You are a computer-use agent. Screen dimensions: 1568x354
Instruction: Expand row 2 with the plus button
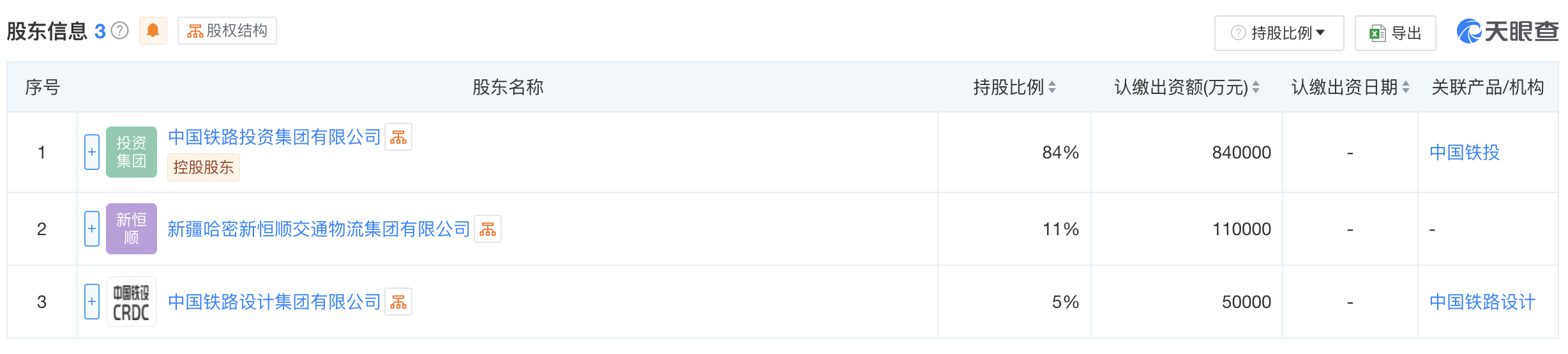pos(92,229)
